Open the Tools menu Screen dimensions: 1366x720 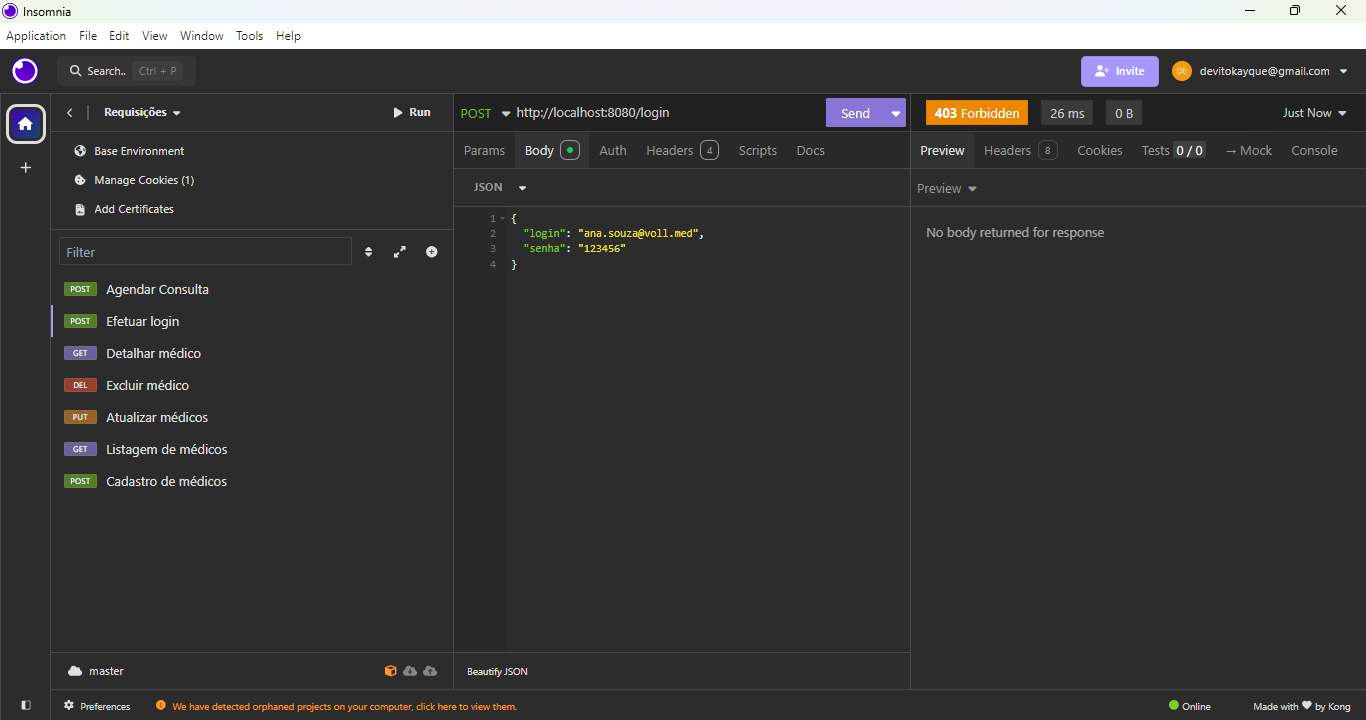coord(249,36)
